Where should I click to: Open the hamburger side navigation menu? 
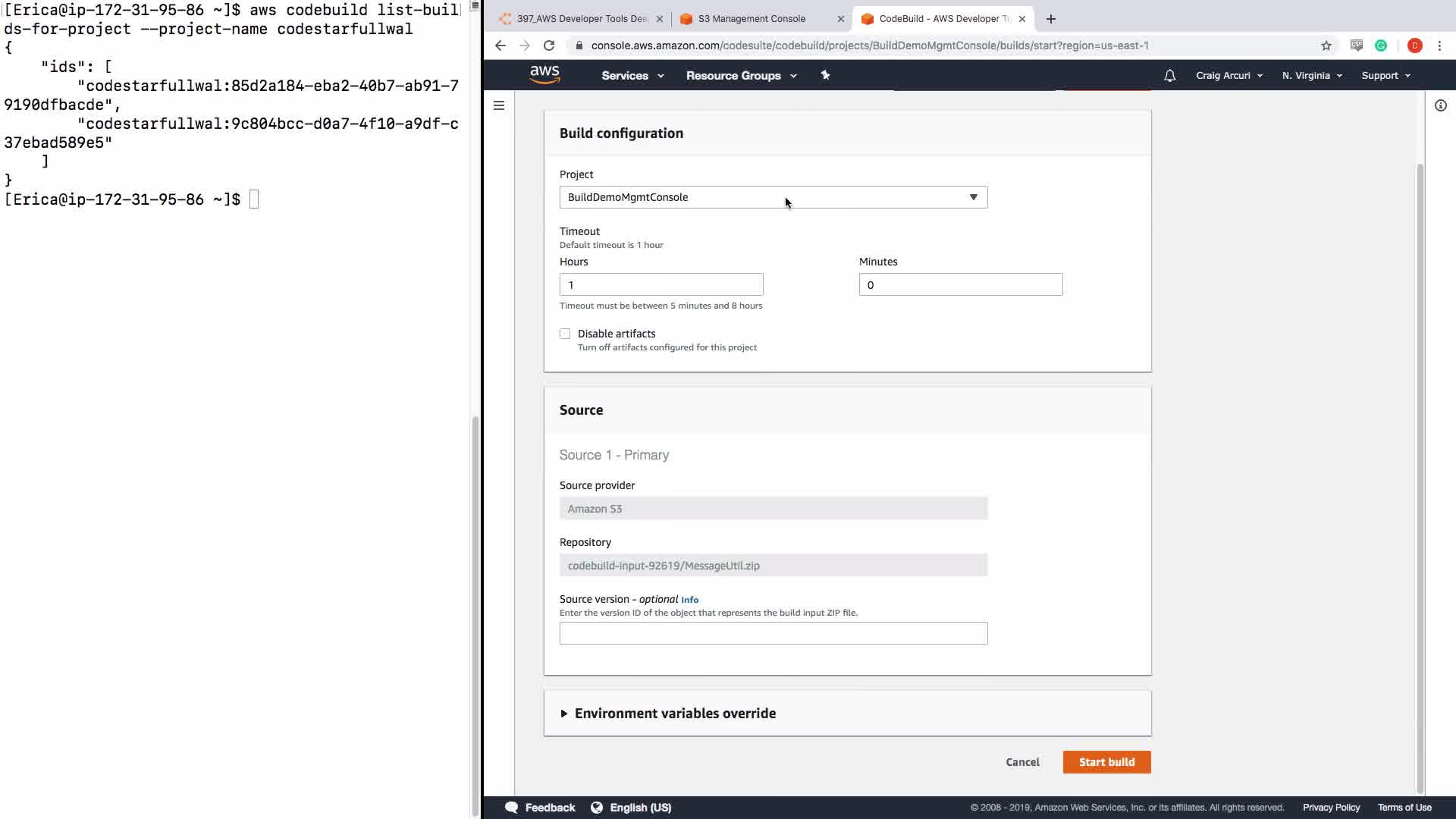pyautogui.click(x=499, y=105)
